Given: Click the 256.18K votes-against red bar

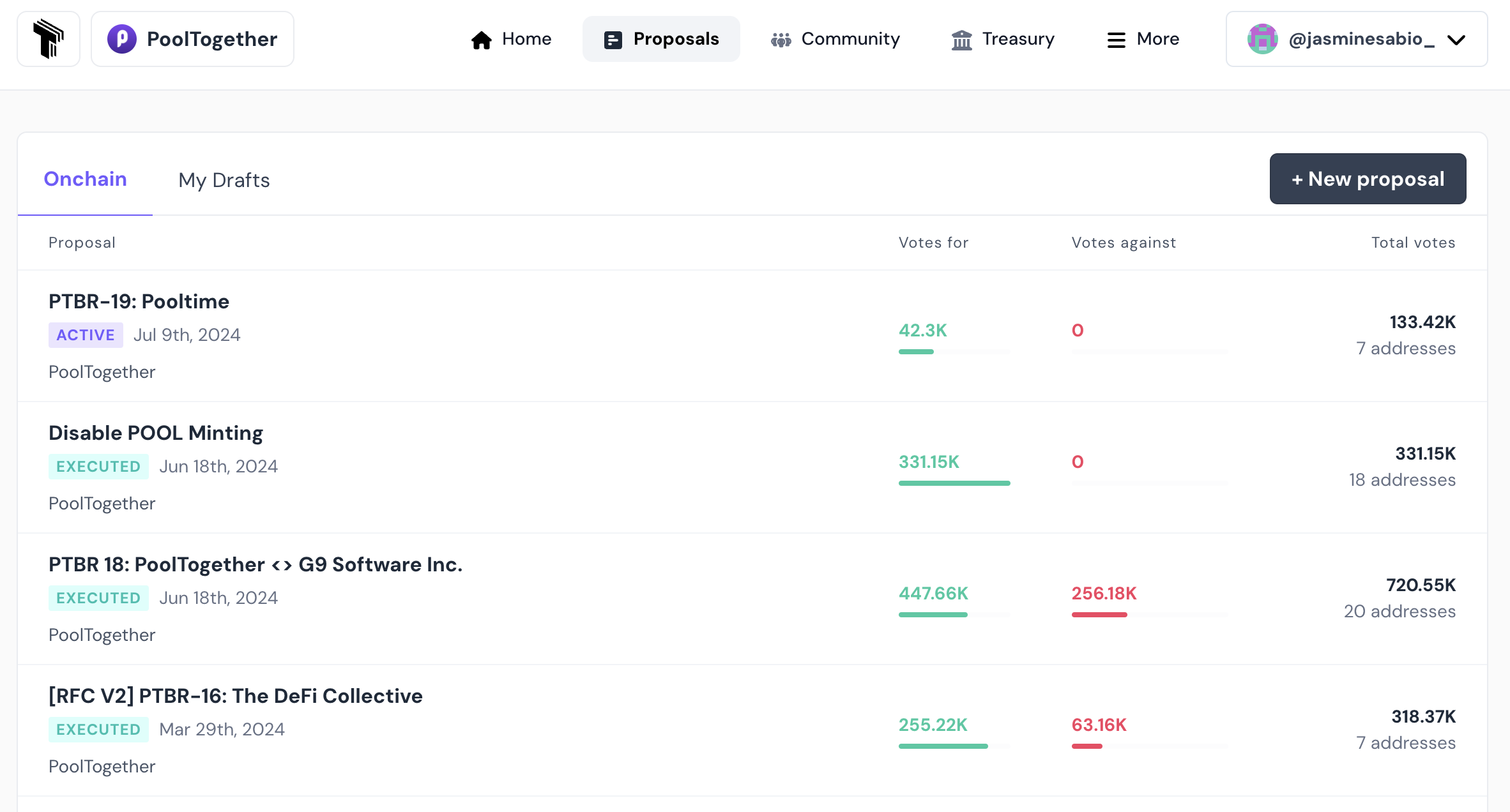Looking at the screenshot, I should (1099, 615).
